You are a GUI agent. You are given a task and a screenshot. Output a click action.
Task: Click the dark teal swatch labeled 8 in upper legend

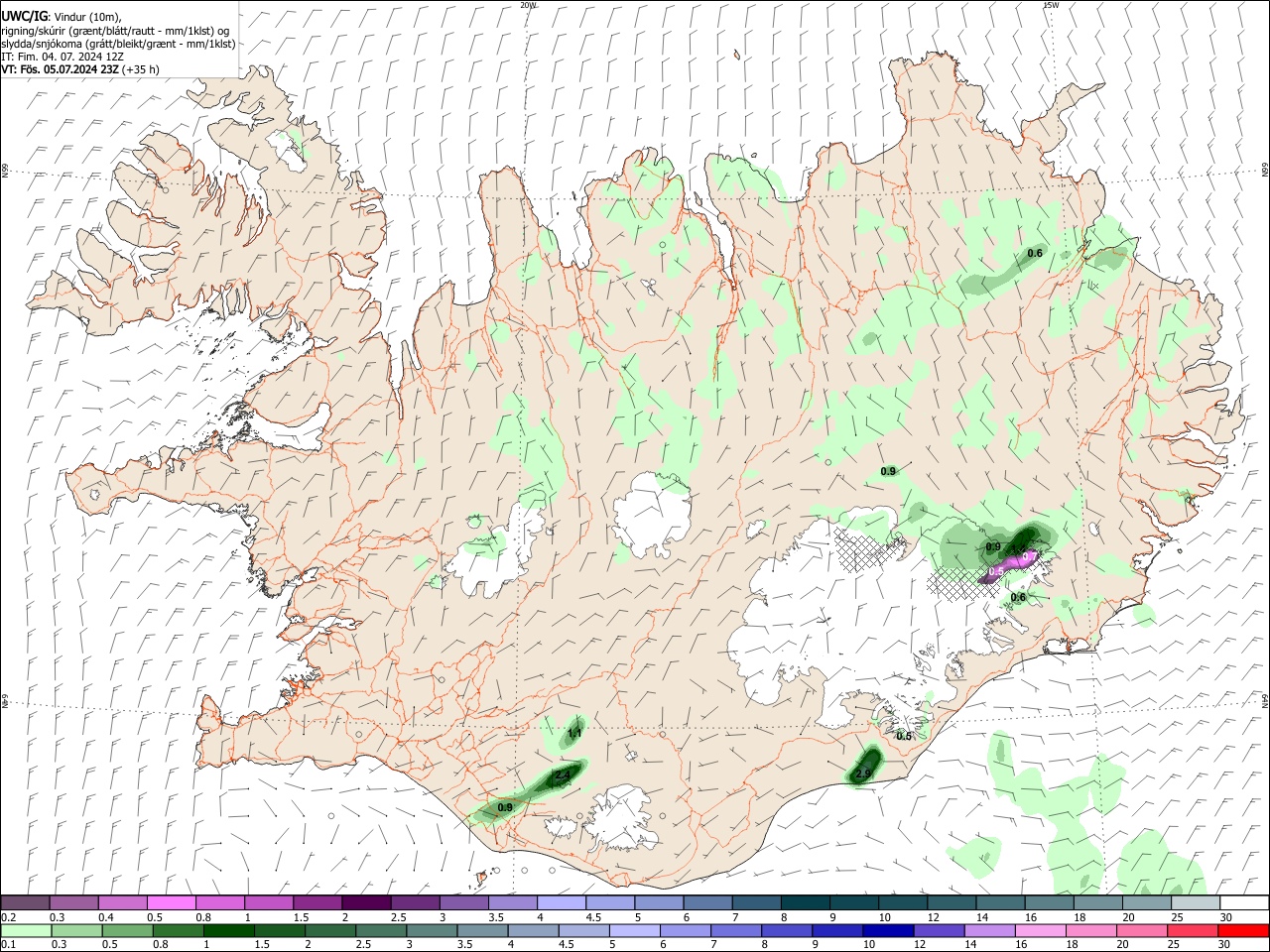[x=807, y=902]
